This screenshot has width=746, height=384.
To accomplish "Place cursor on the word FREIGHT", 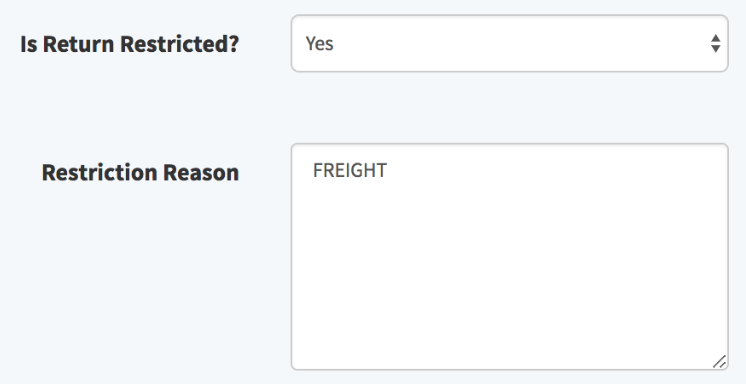I will click(350, 170).
